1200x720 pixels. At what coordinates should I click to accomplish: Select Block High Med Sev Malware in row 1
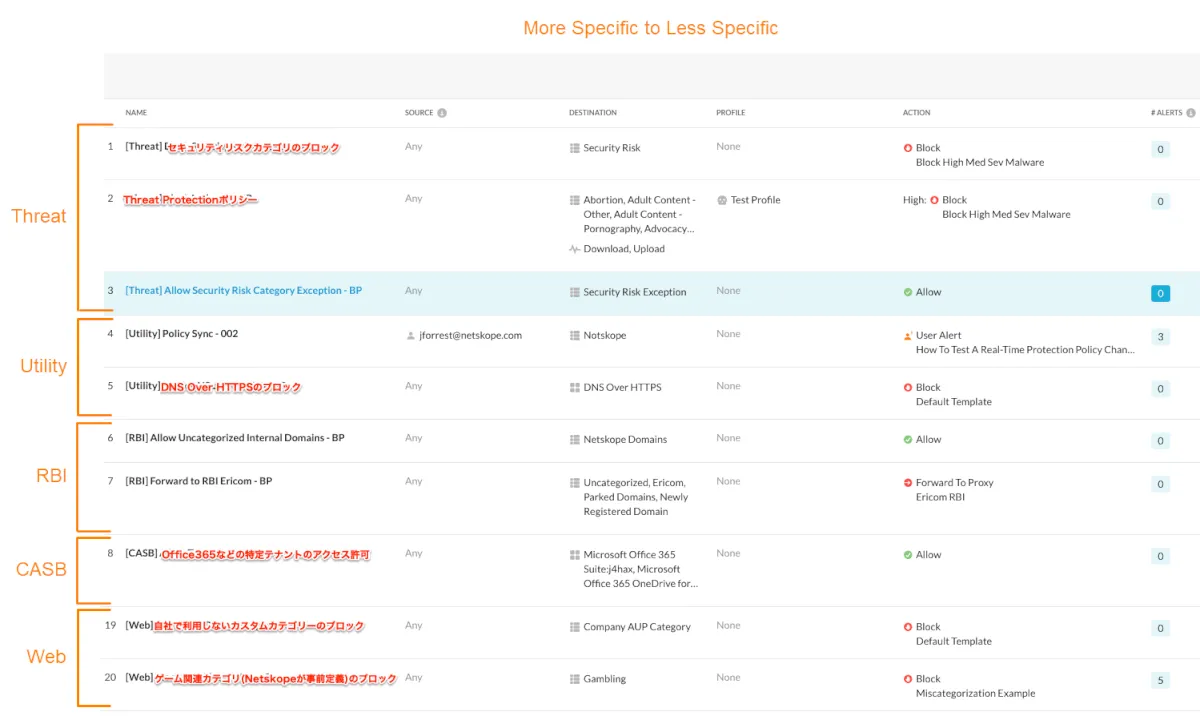coord(980,162)
